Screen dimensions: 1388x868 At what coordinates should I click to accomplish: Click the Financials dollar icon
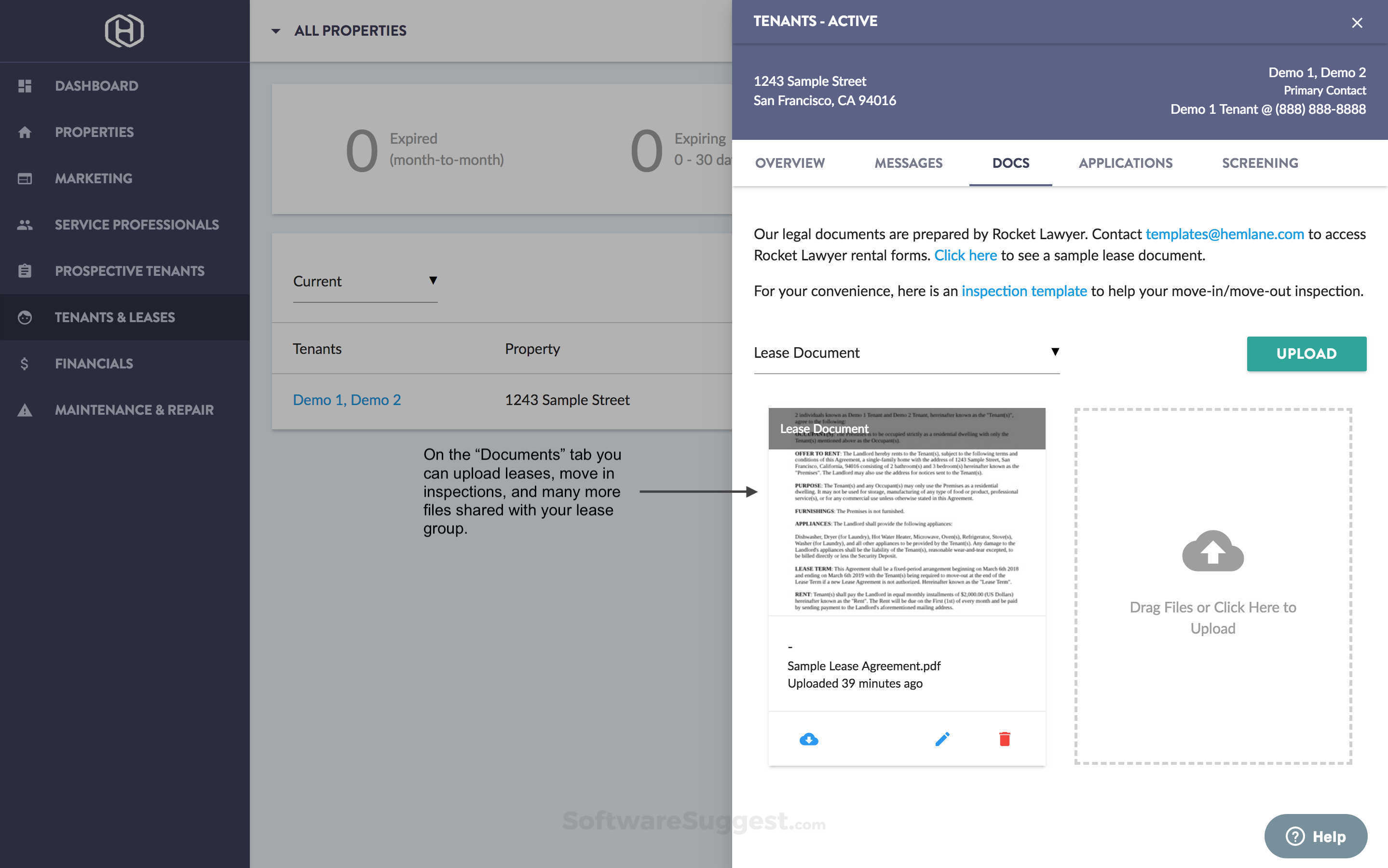25,364
